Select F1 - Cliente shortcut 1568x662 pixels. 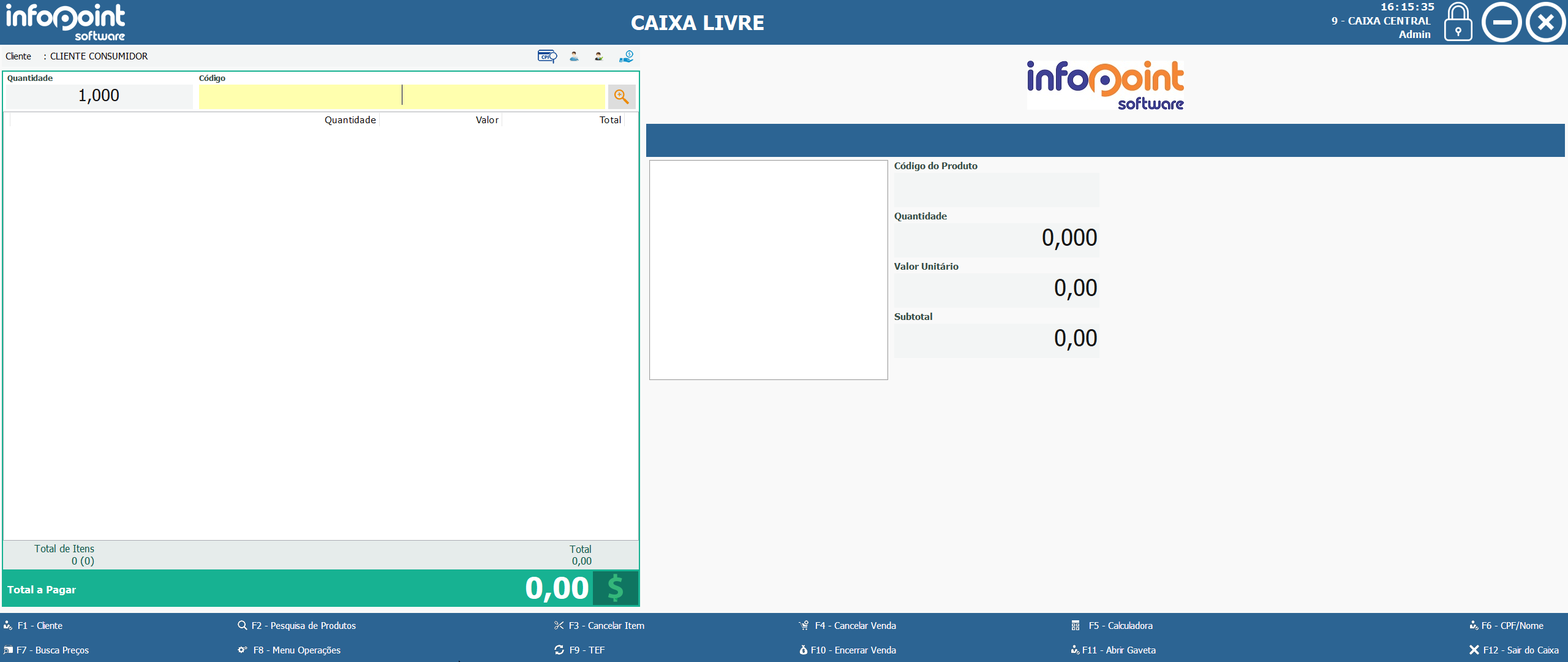point(40,625)
